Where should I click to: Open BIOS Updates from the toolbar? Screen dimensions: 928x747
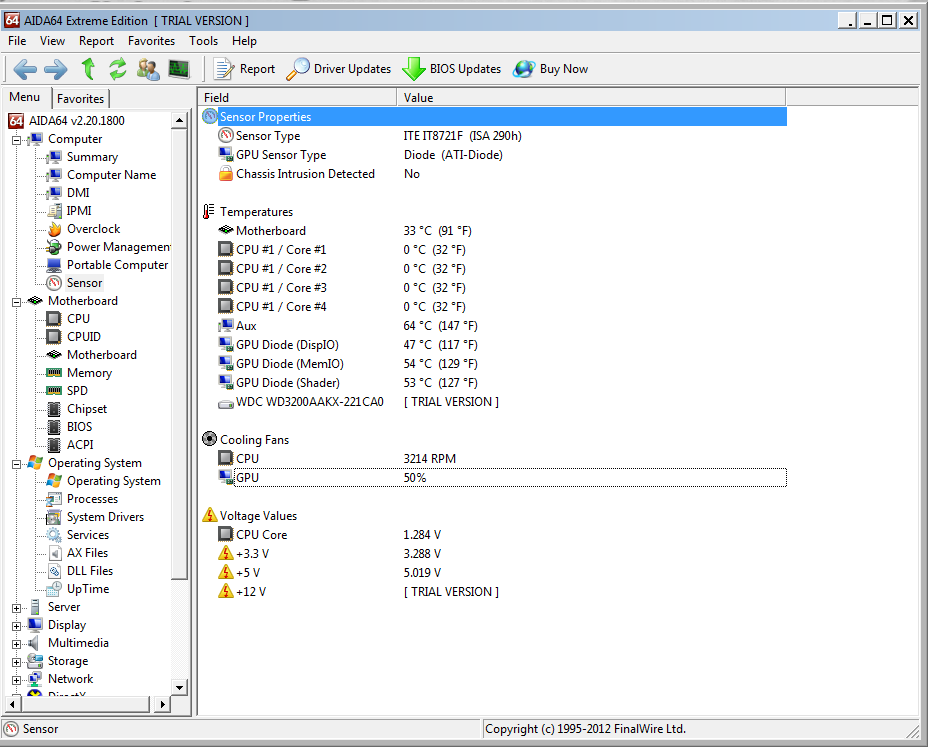tap(452, 69)
